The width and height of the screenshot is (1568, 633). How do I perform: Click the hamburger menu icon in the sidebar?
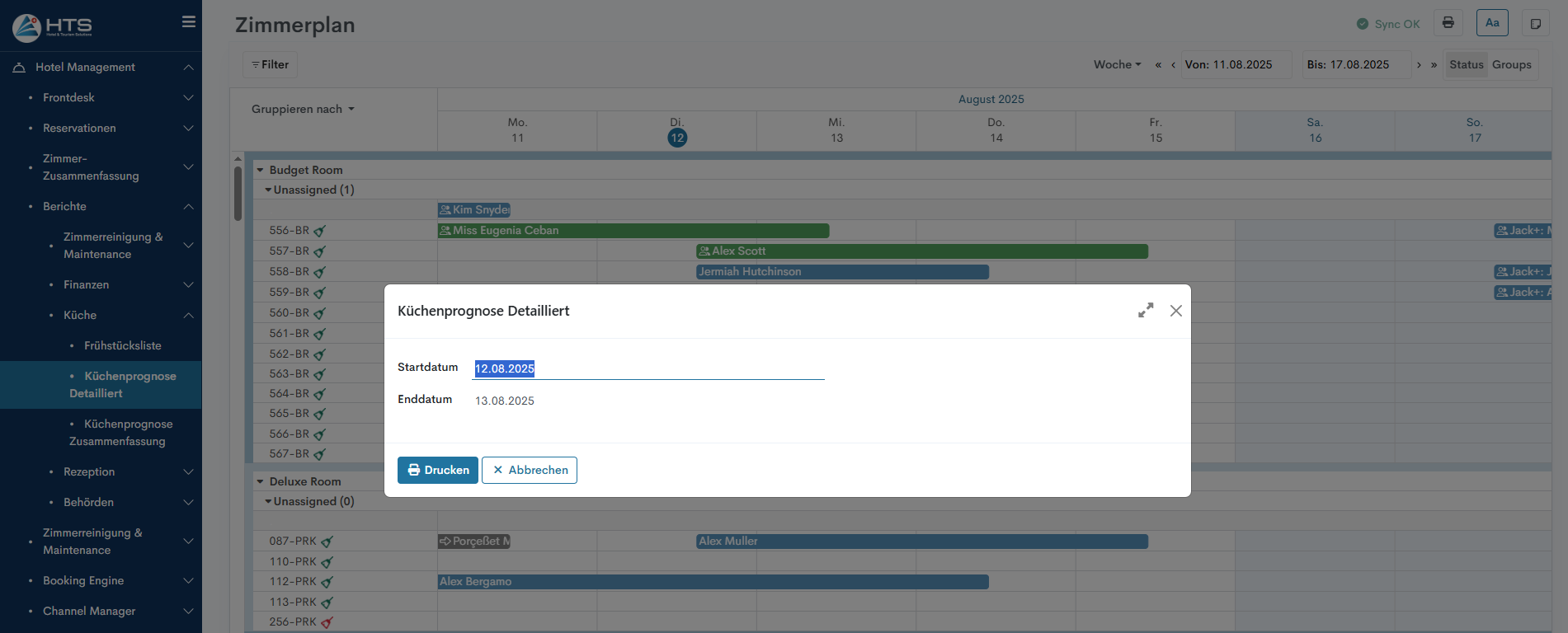189,22
